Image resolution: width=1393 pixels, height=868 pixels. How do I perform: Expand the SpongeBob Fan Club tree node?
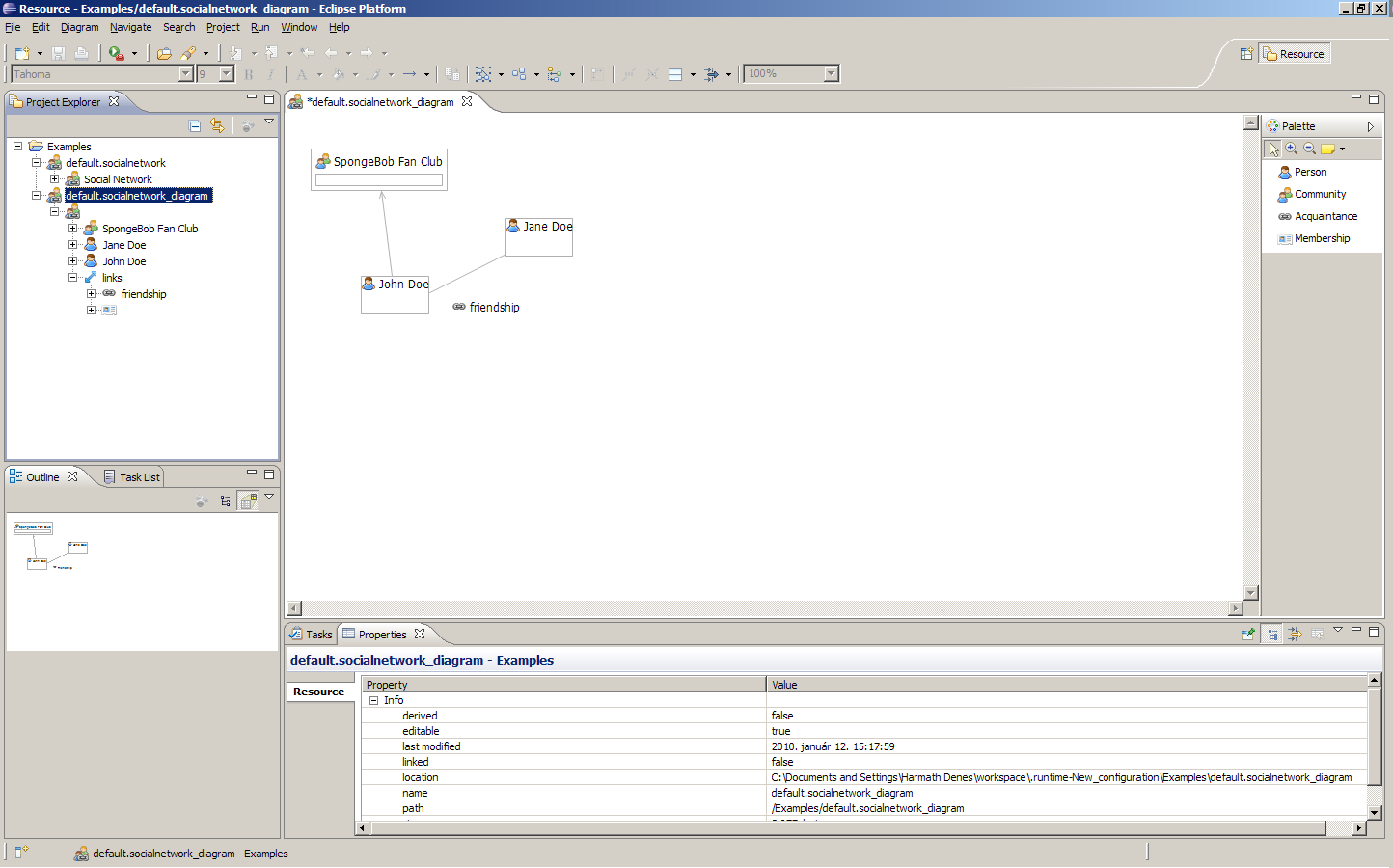pos(72,229)
